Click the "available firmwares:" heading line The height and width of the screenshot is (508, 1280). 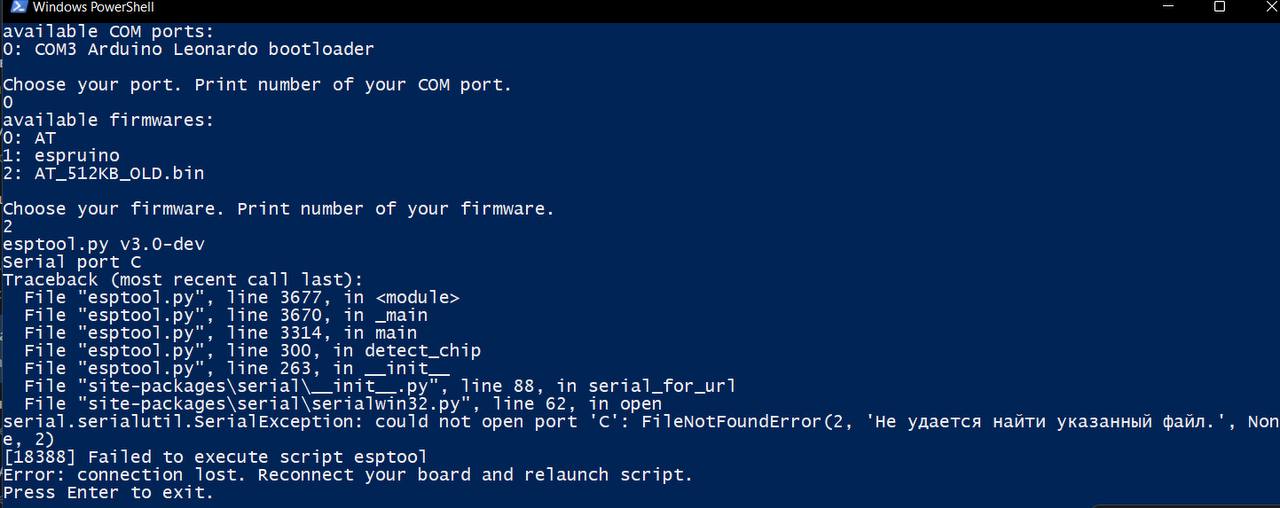click(108, 120)
